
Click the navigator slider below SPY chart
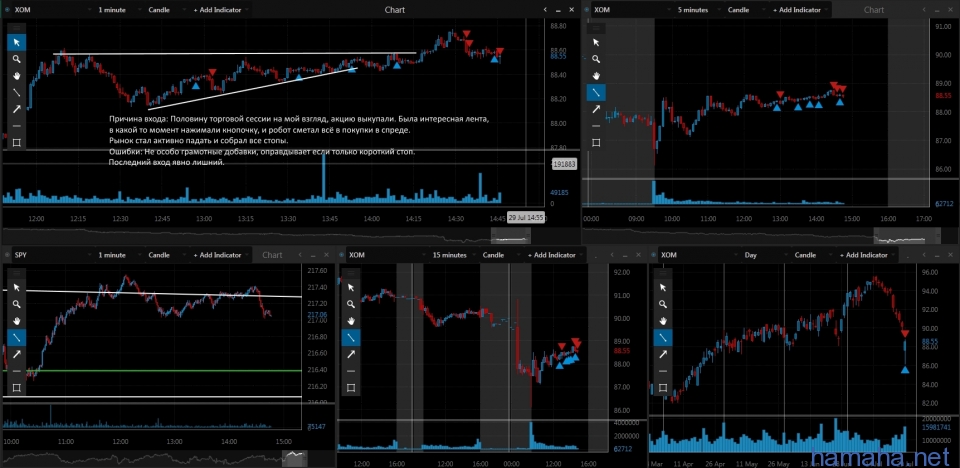coord(295,458)
